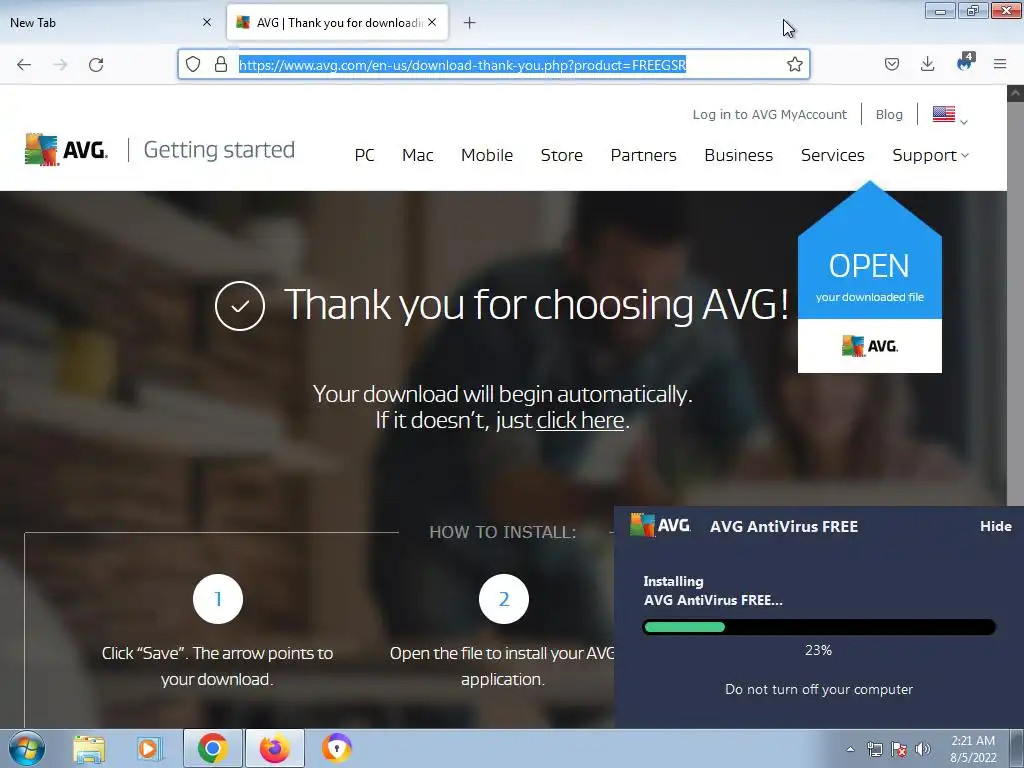This screenshot has width=1024, height=768.
Task: Click the 'AVG AntiVirus FREE' popup title
Action: pyautogui.click(x=784, y=526)
